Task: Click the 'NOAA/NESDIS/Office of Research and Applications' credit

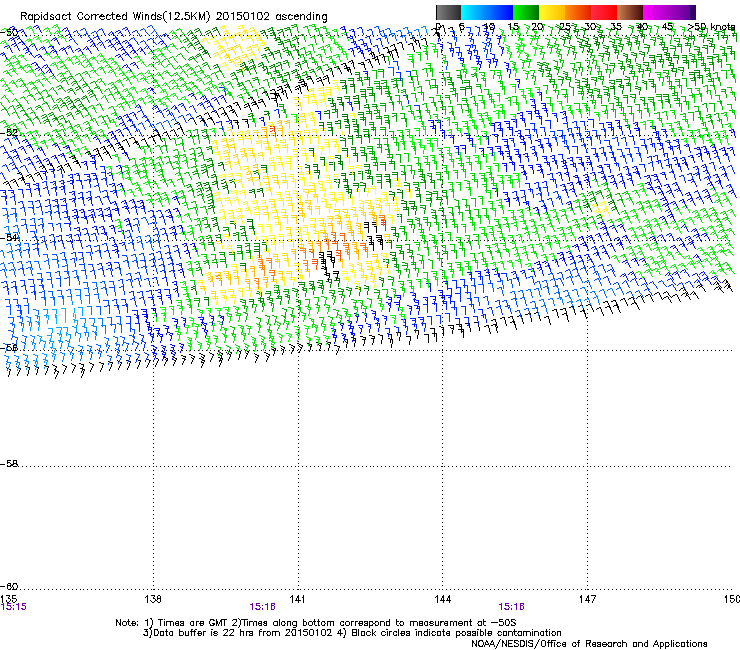Action: 589,644
